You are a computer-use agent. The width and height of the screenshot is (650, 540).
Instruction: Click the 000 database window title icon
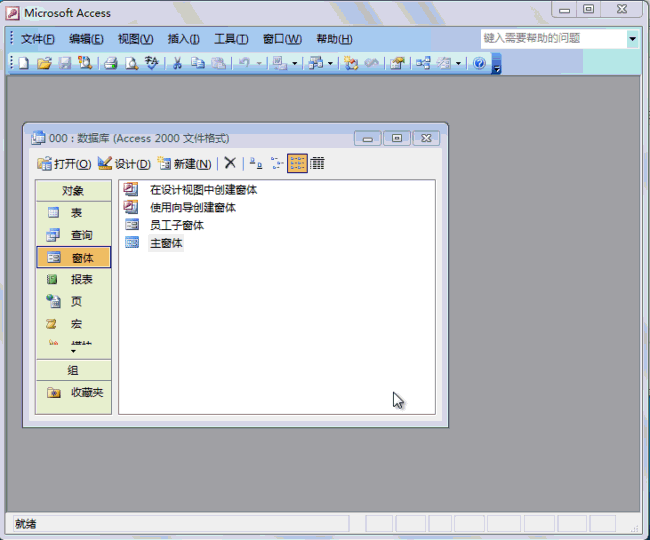(x=38, y=138)
